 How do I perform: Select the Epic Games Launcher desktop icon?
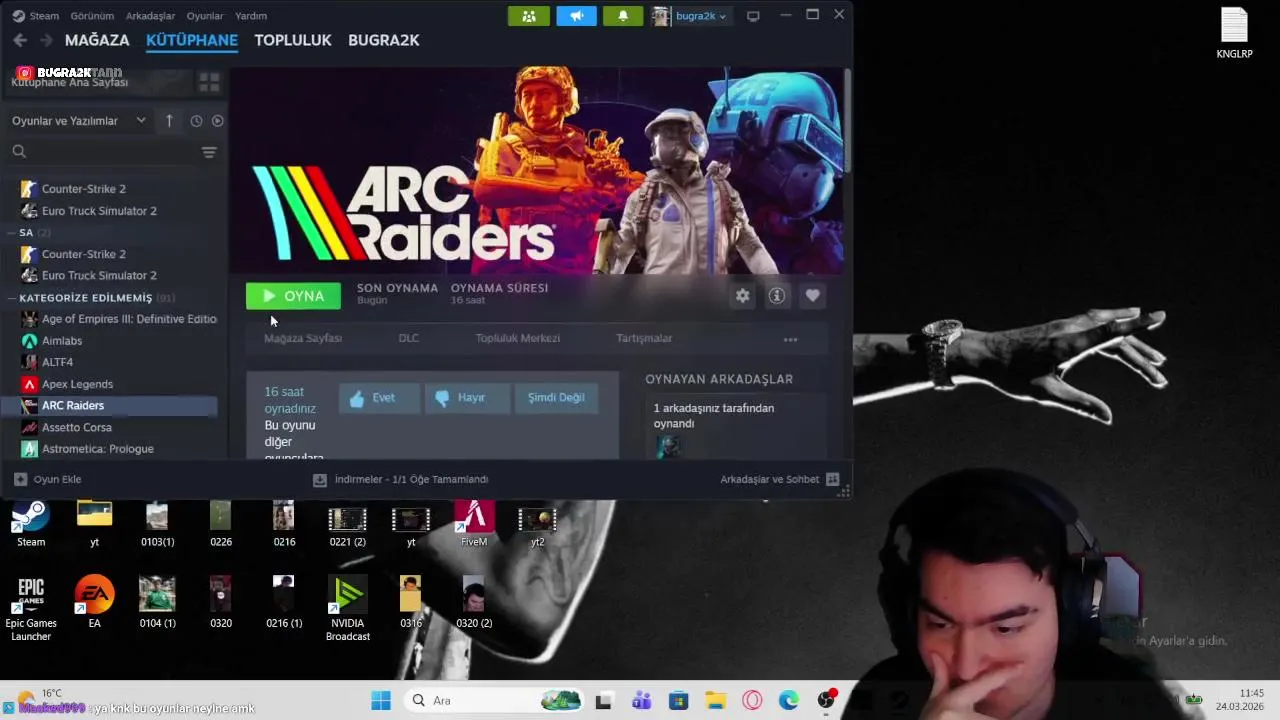click(31, 609)
